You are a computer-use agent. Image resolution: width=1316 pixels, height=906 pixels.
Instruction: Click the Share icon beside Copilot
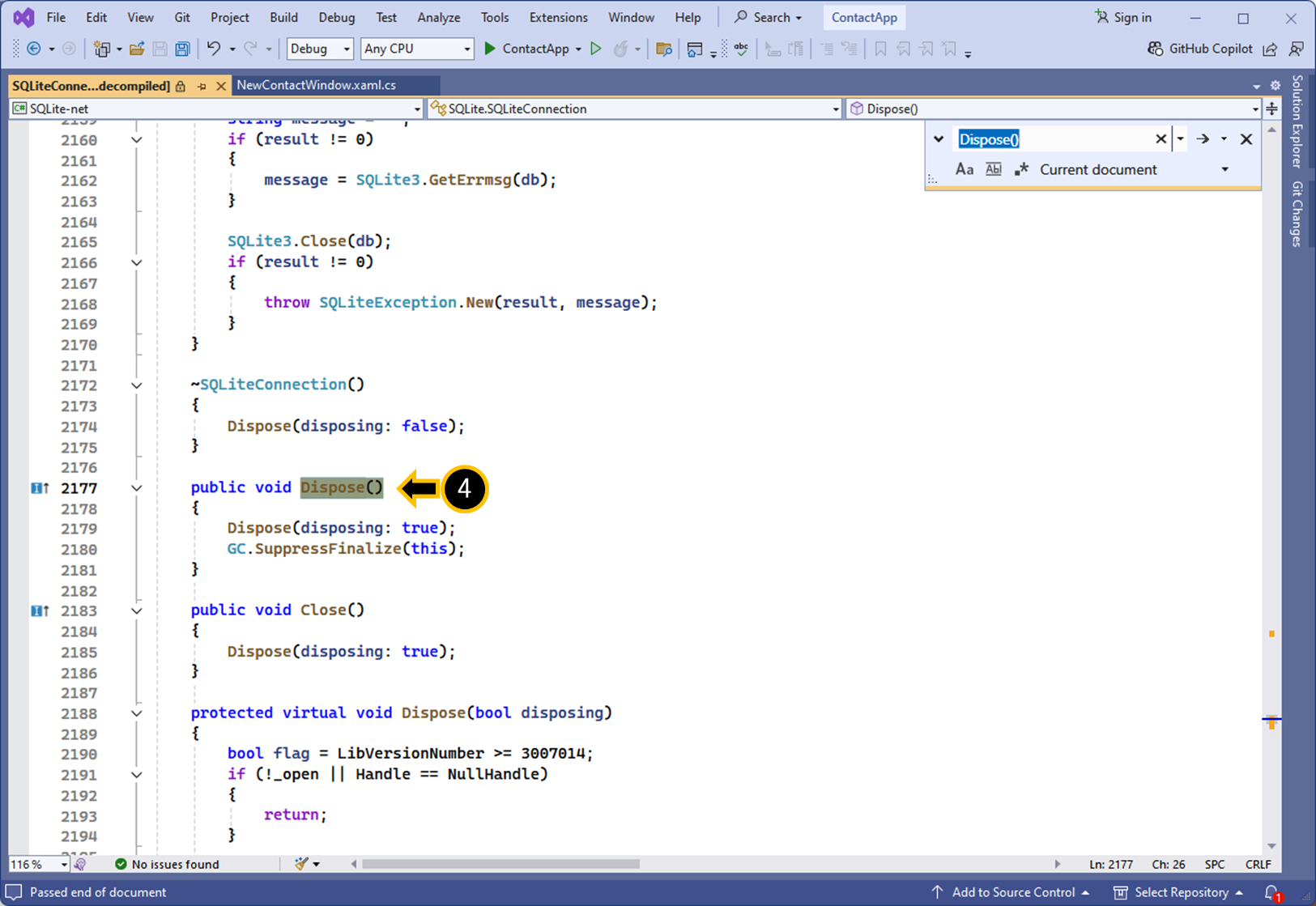[x=1270, y=49]
